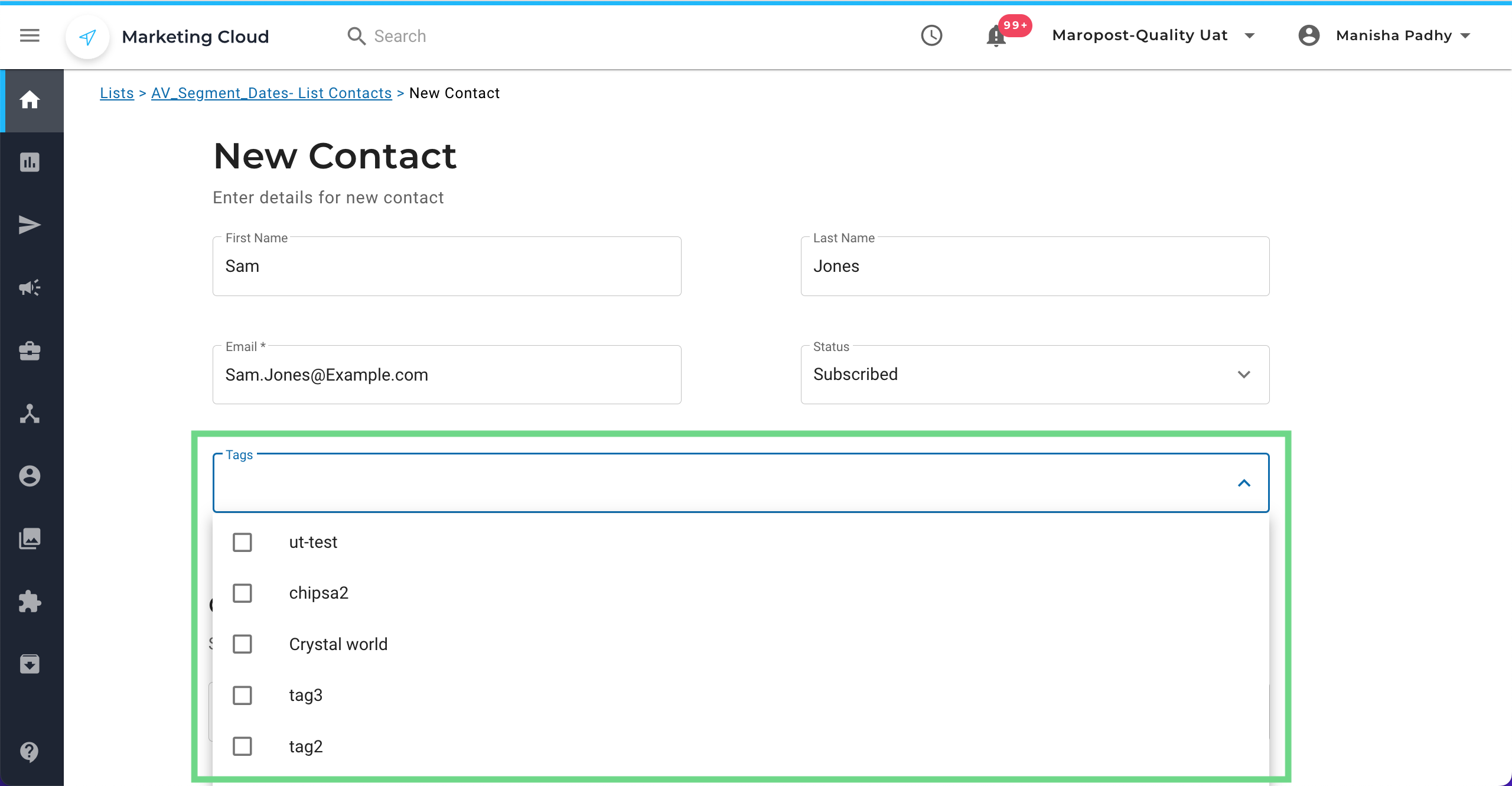The height and width of the screenshot is (786, 1512).
Task: Open the journeys flow sidebar icon
Action: 30,413
